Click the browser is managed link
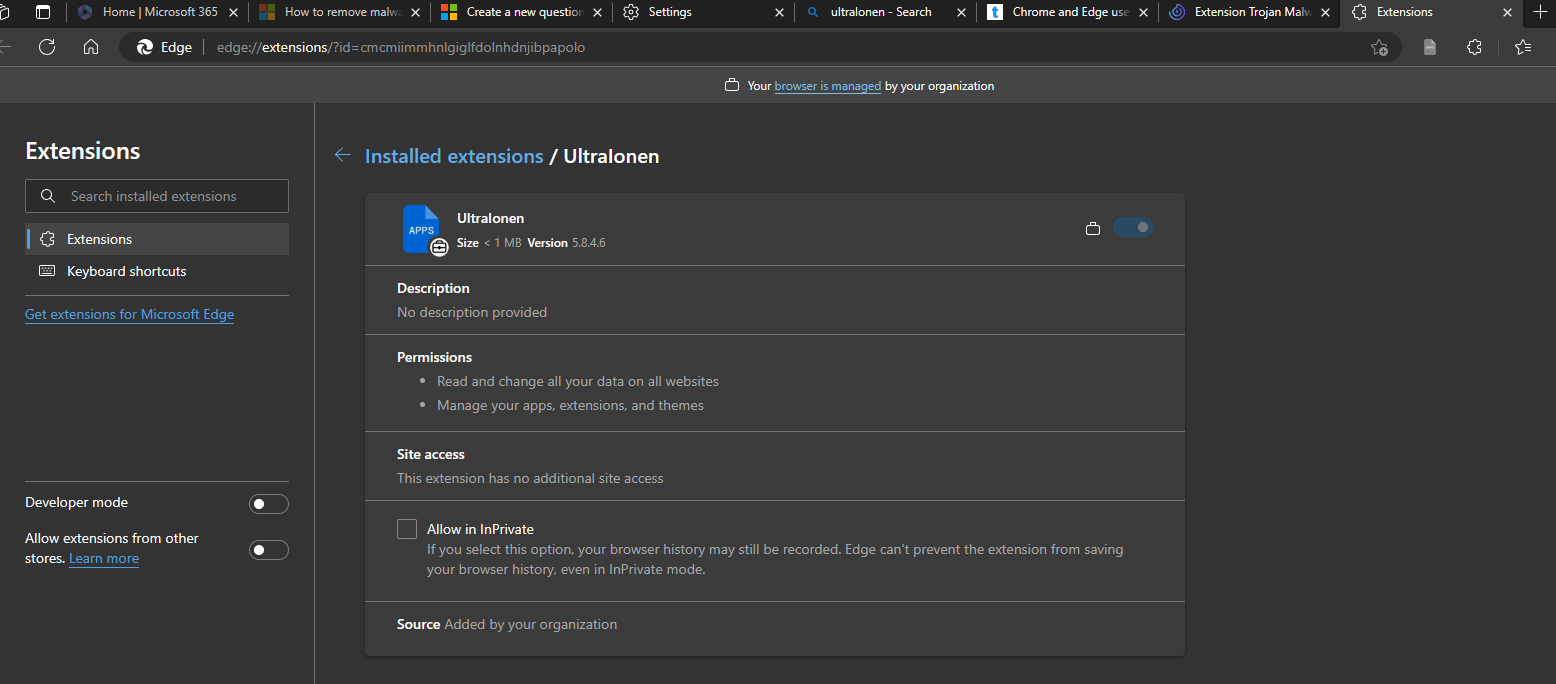The image size is (1556, 684). click(828, 86)
